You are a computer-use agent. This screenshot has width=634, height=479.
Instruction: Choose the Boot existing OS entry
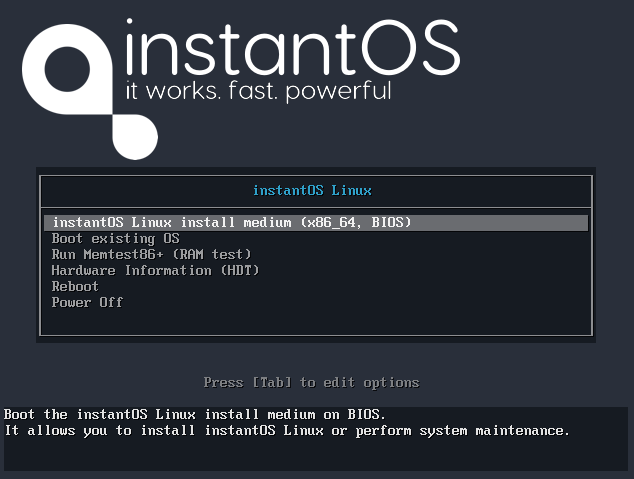[115, 238]
